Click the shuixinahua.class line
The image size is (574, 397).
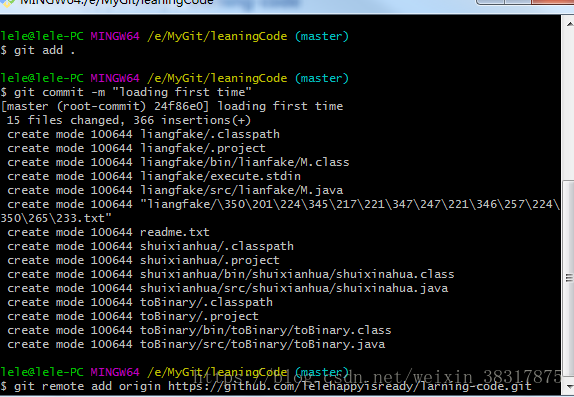tap(231, 274)
